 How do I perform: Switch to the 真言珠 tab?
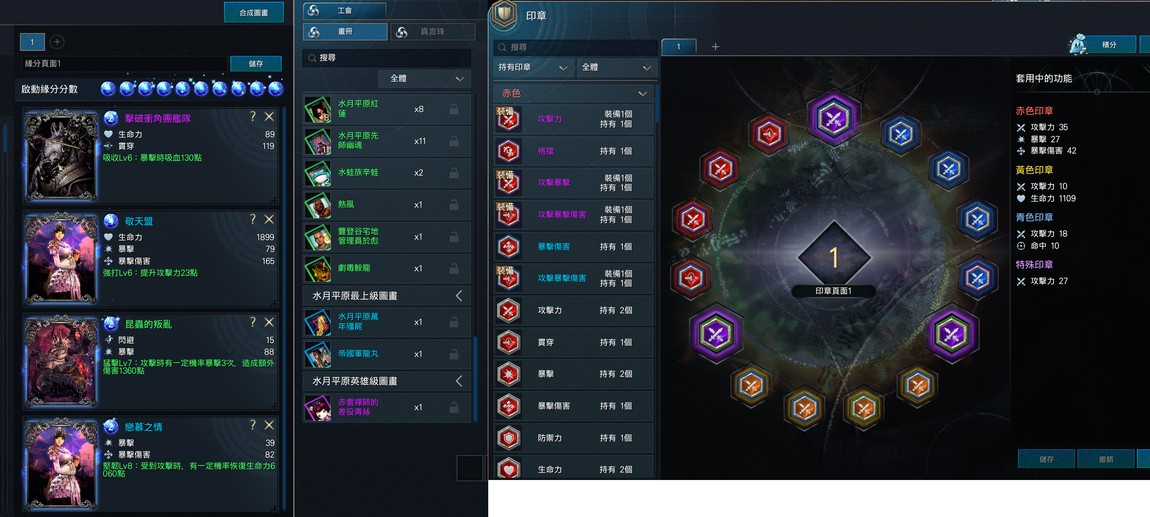433,32
